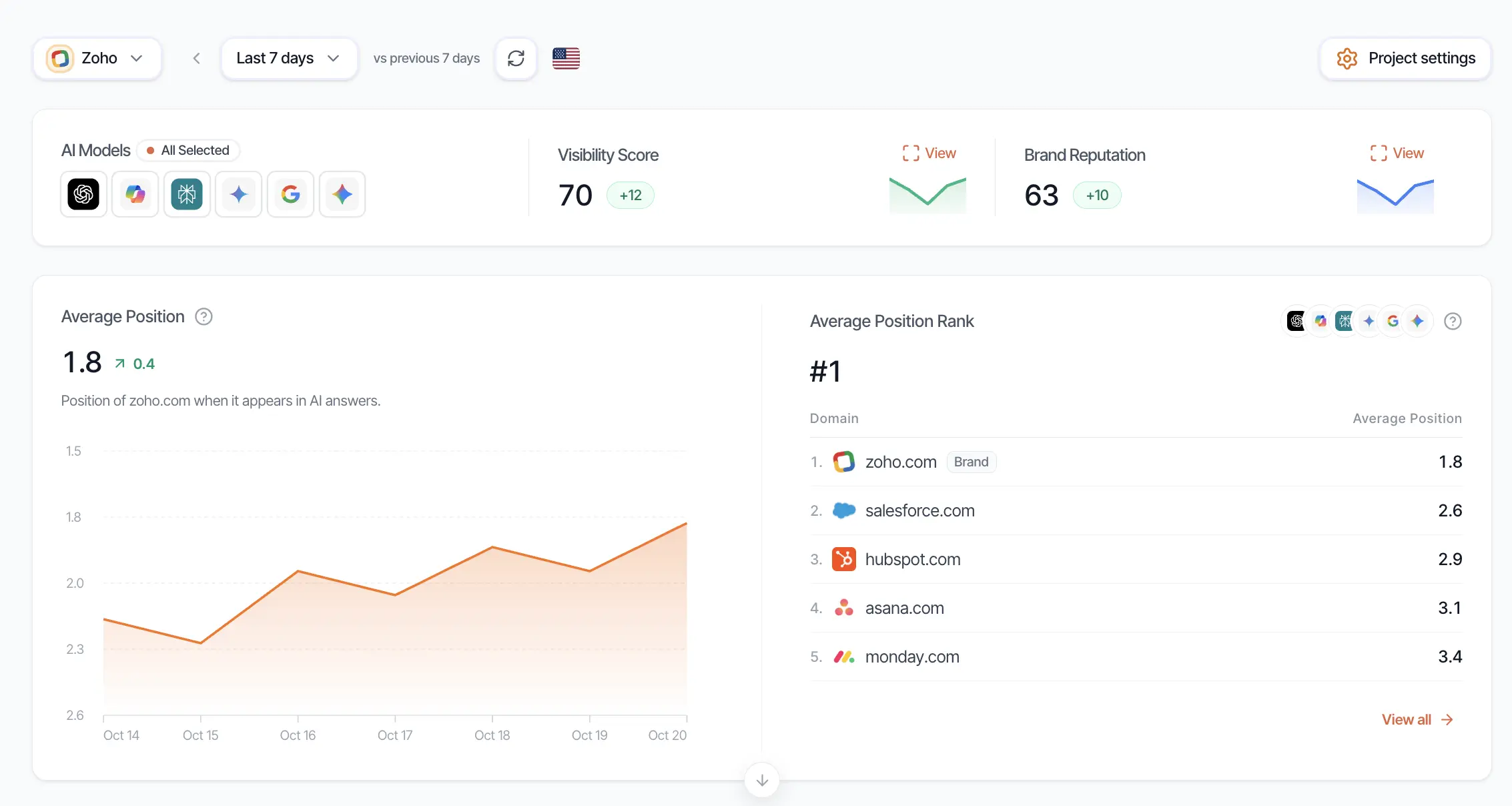Click the Brand tag next to zoho.com
1512x806 pixels.
[972, 462]
